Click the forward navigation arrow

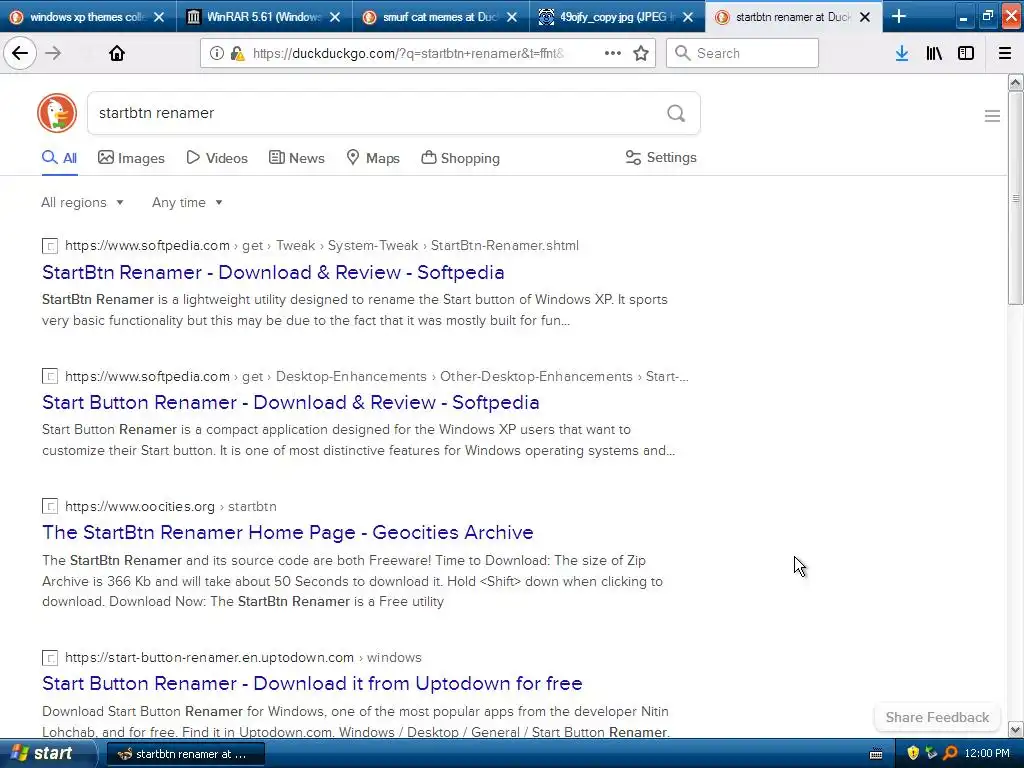(54, 53)
